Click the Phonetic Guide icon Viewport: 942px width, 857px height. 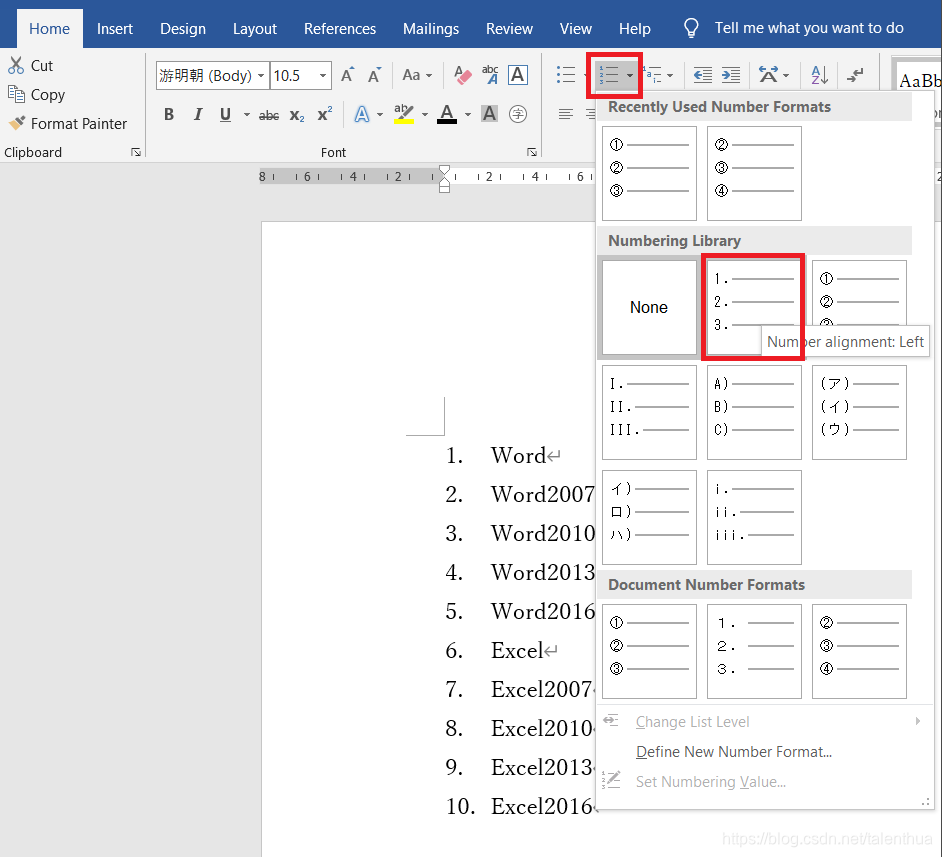490,75
